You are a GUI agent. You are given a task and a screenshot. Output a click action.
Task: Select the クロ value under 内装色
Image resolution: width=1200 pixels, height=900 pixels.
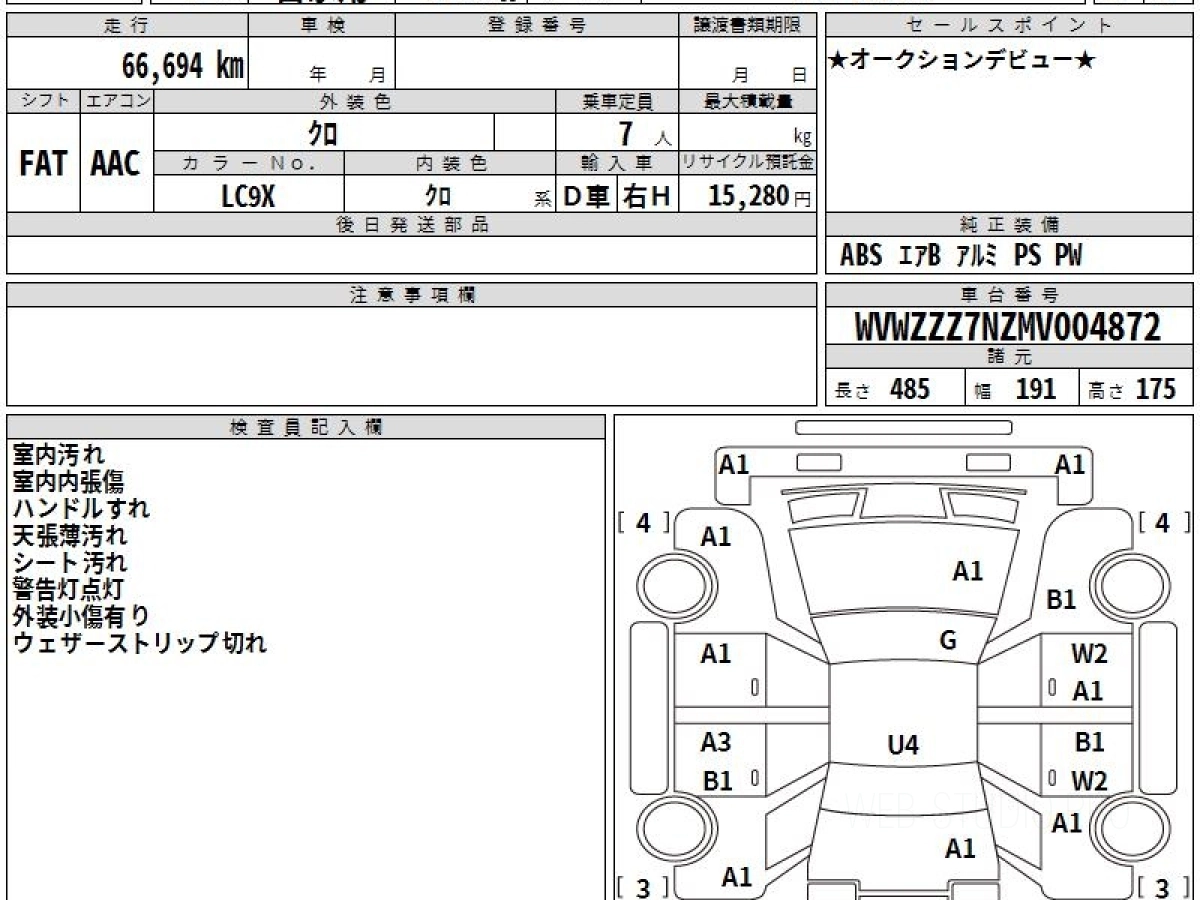pyautogui.click(x=438, y=196)
